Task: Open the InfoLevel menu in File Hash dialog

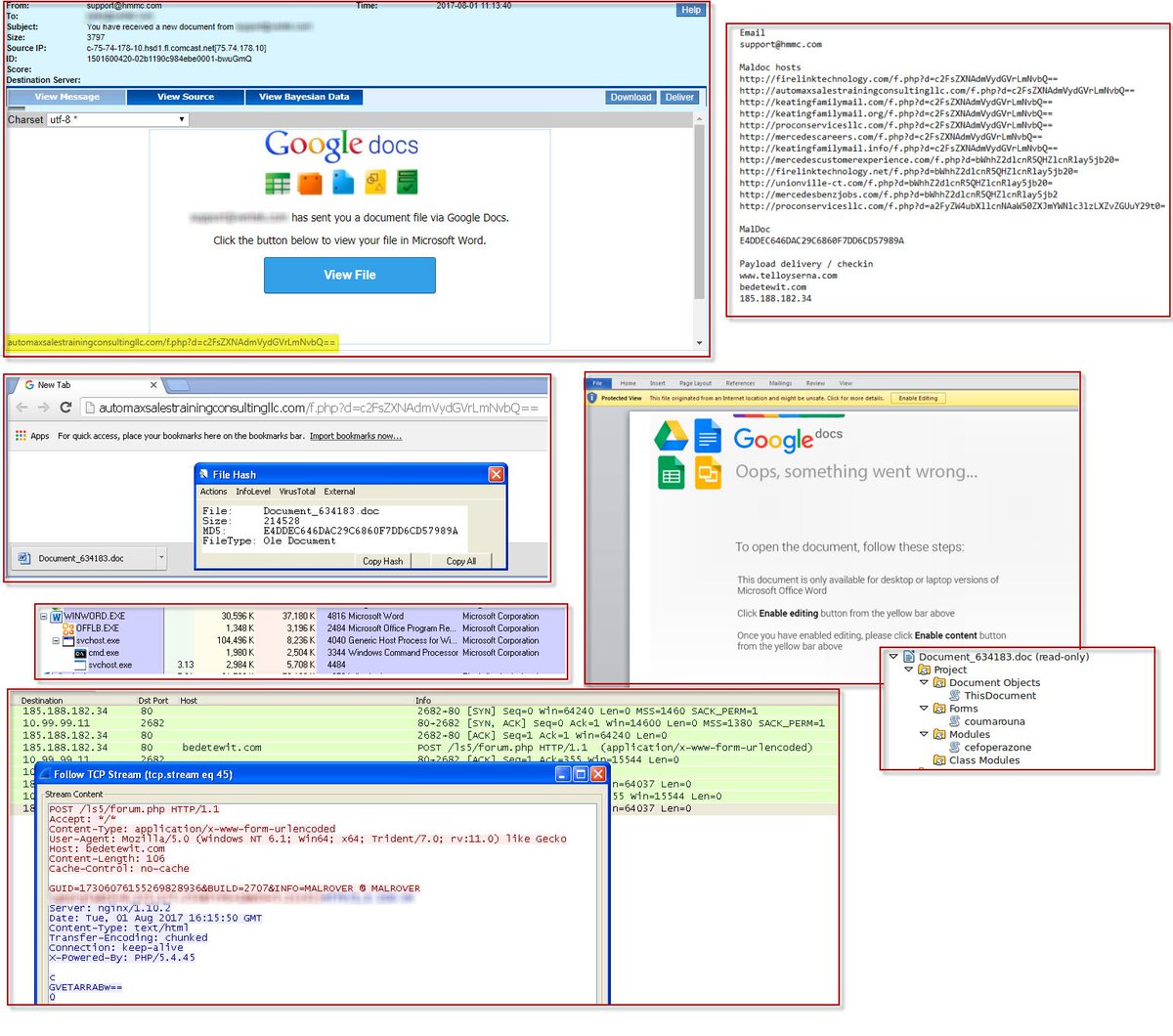Action: click(x=253, y=492)
